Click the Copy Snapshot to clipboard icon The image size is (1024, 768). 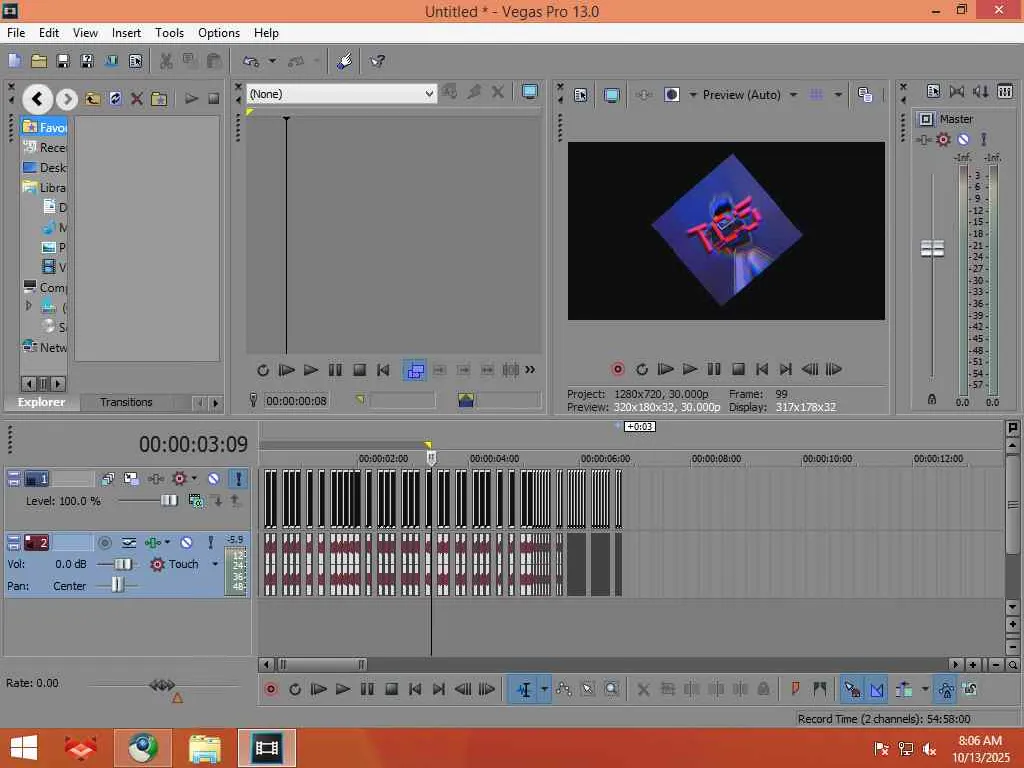[865, 95]
